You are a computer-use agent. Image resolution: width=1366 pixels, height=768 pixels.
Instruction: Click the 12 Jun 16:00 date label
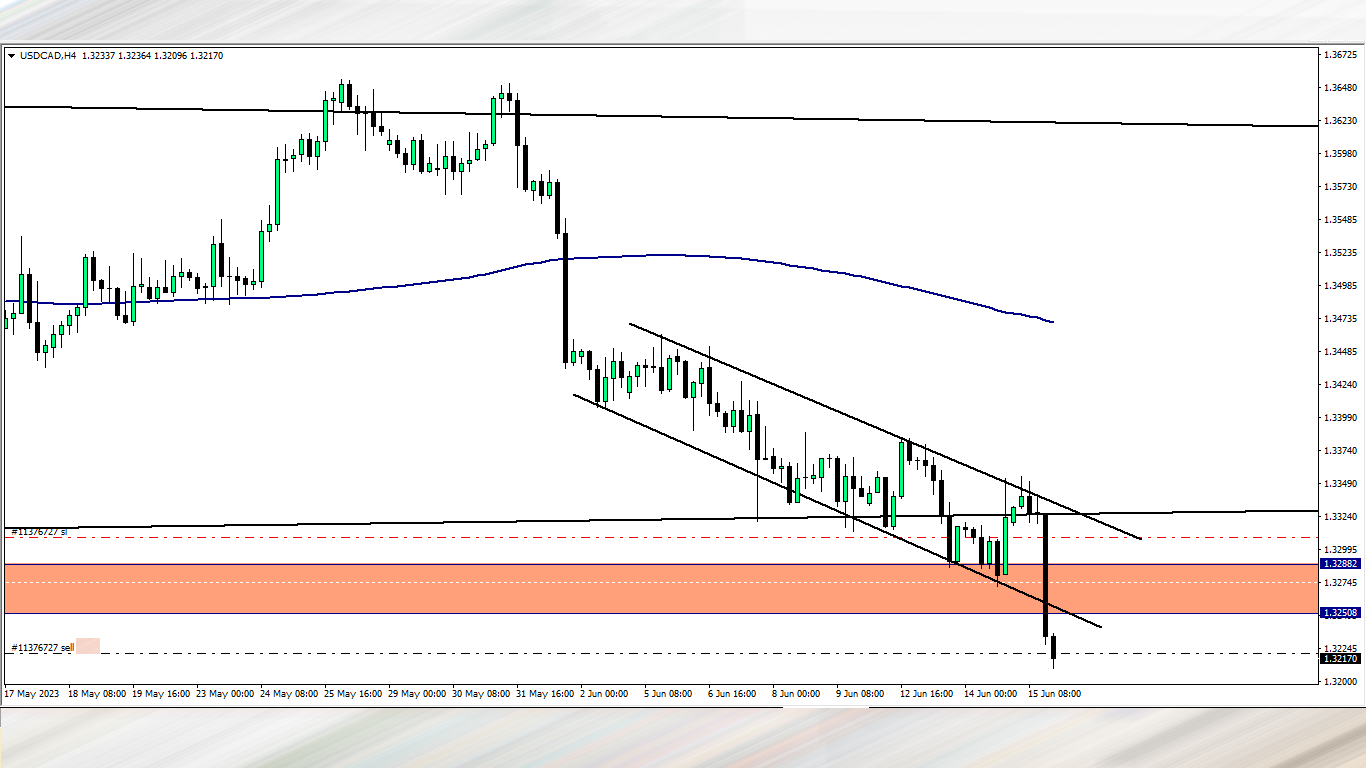tap(924, 693)
